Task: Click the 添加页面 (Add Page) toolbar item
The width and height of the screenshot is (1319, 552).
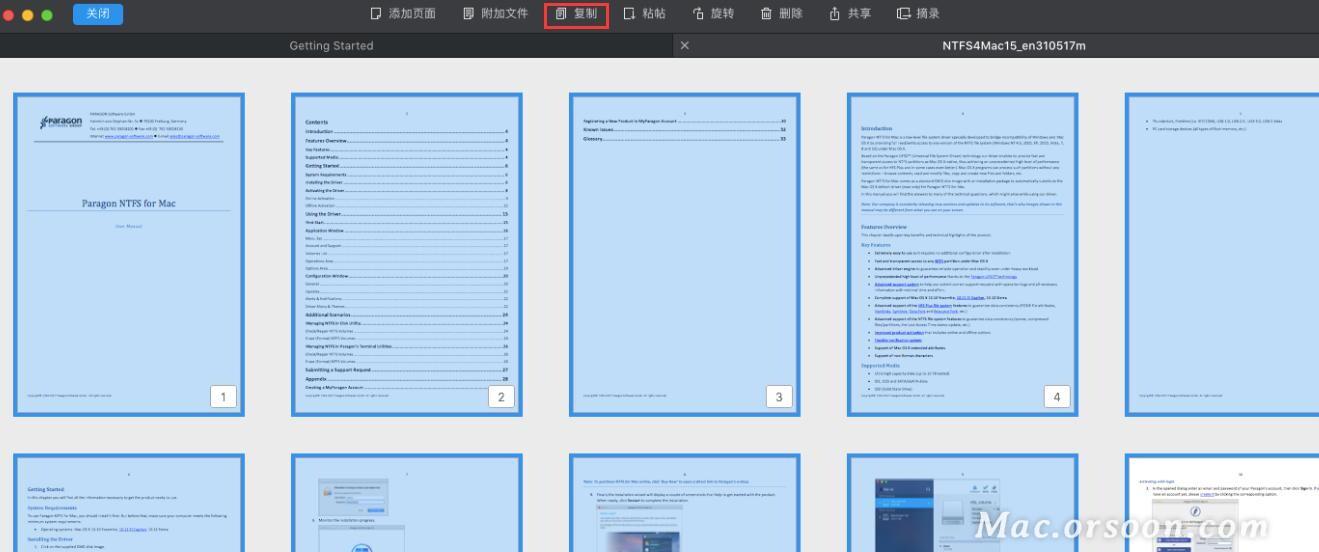Action: (x=402, y=14)
